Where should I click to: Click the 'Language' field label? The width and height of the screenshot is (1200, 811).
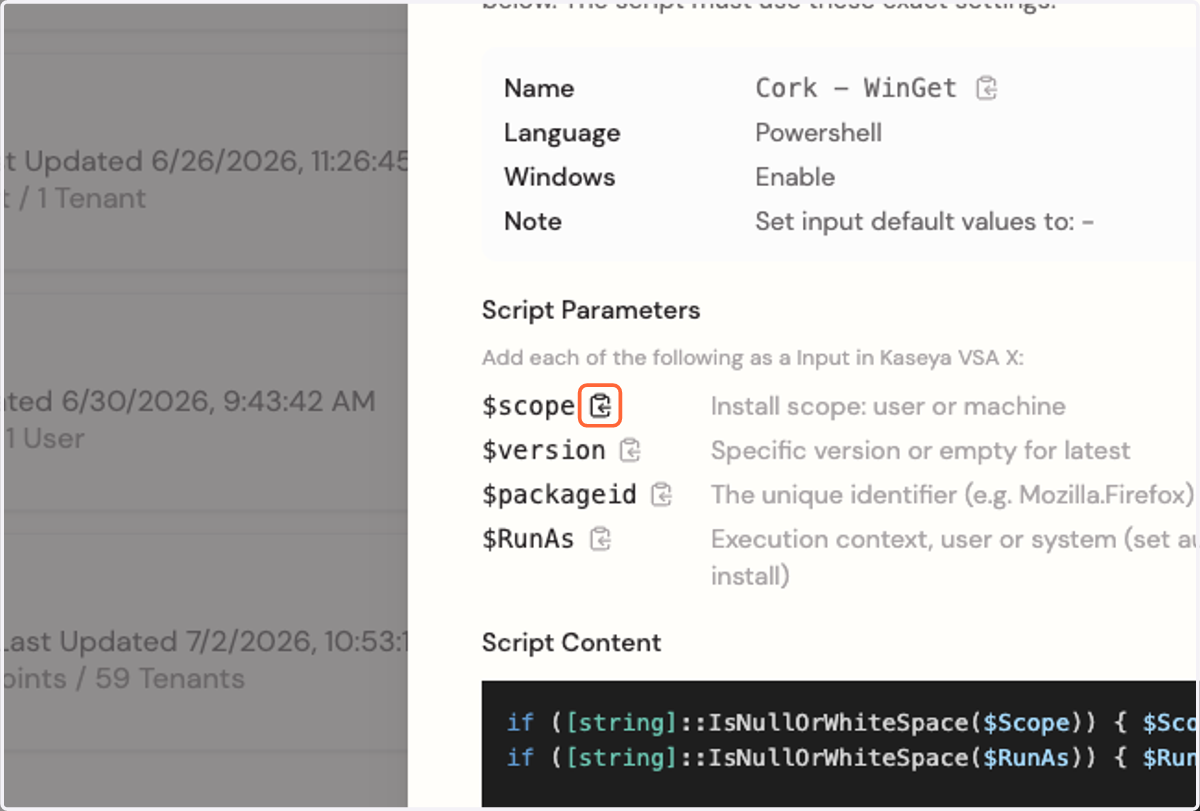[562, 133]
